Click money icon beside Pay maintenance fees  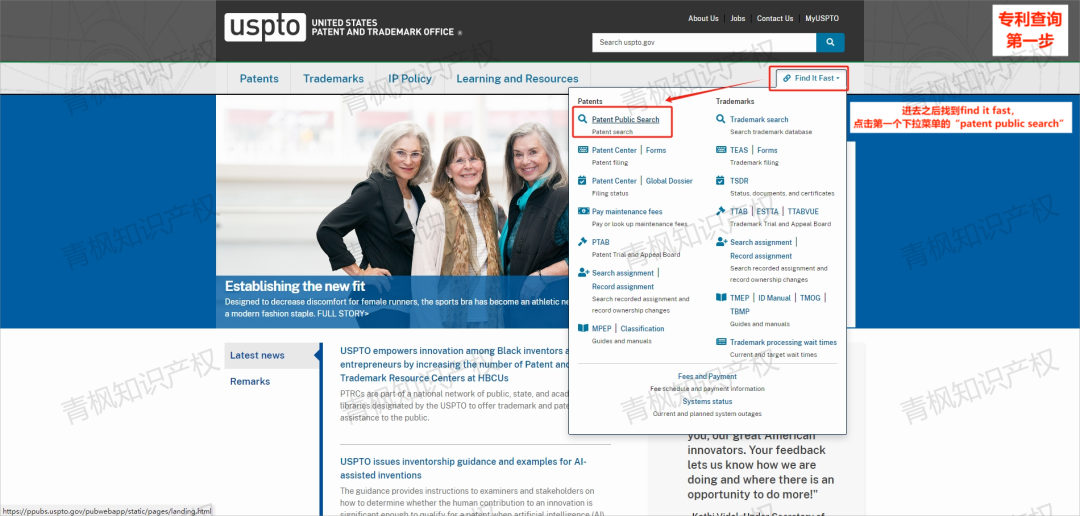click(x=583, y=211)
